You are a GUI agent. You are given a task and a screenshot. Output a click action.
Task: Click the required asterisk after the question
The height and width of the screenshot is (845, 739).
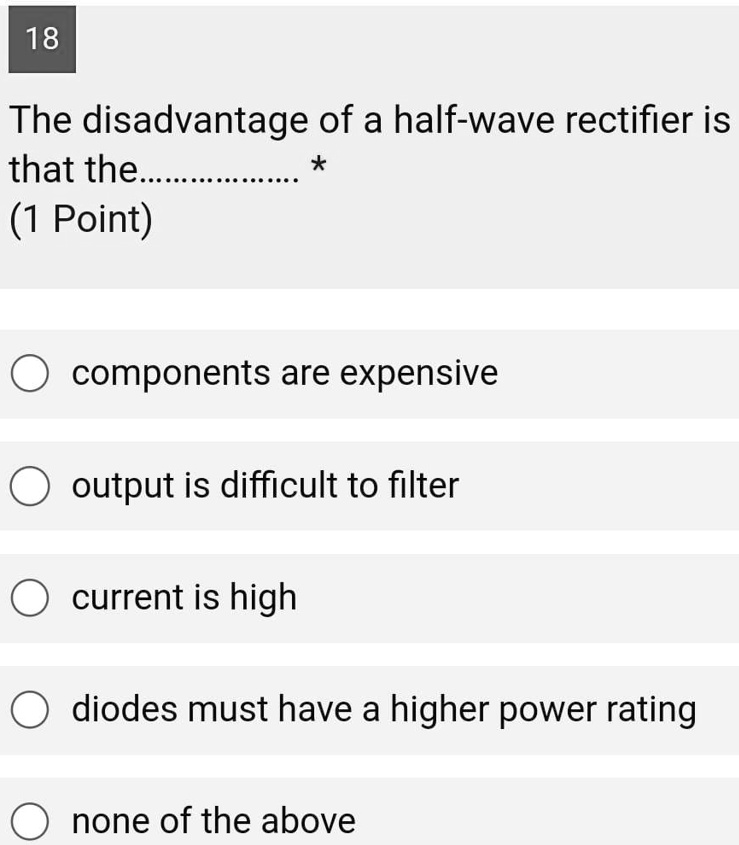(317, 165)
